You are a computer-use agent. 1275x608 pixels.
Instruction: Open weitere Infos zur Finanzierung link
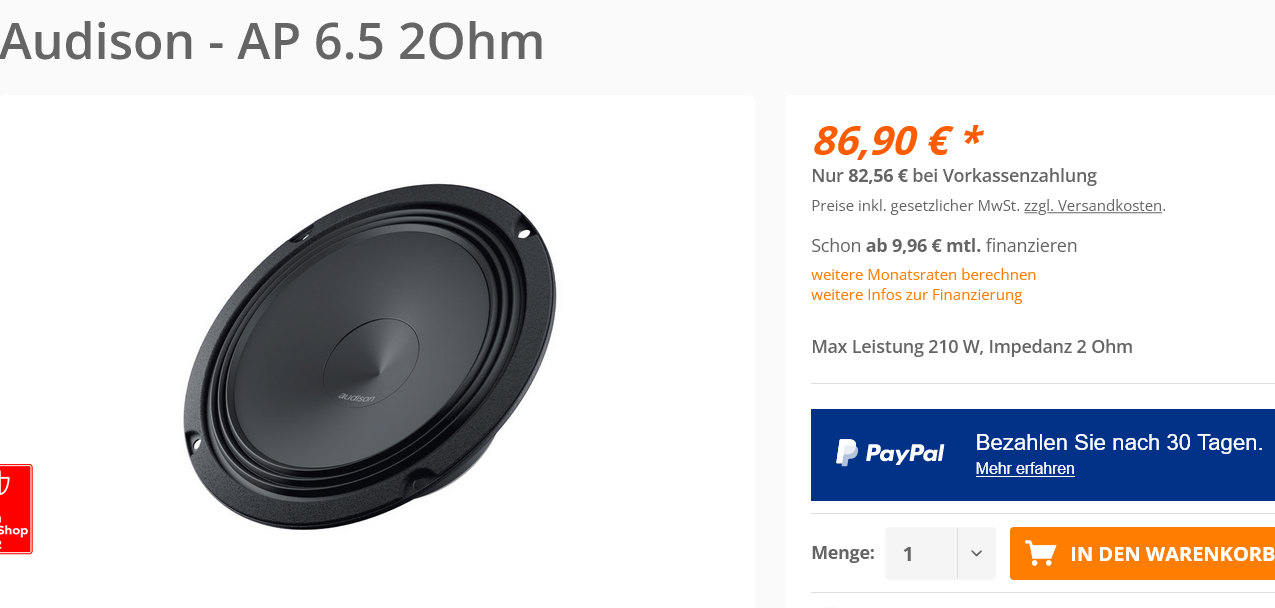click(916, 295)
